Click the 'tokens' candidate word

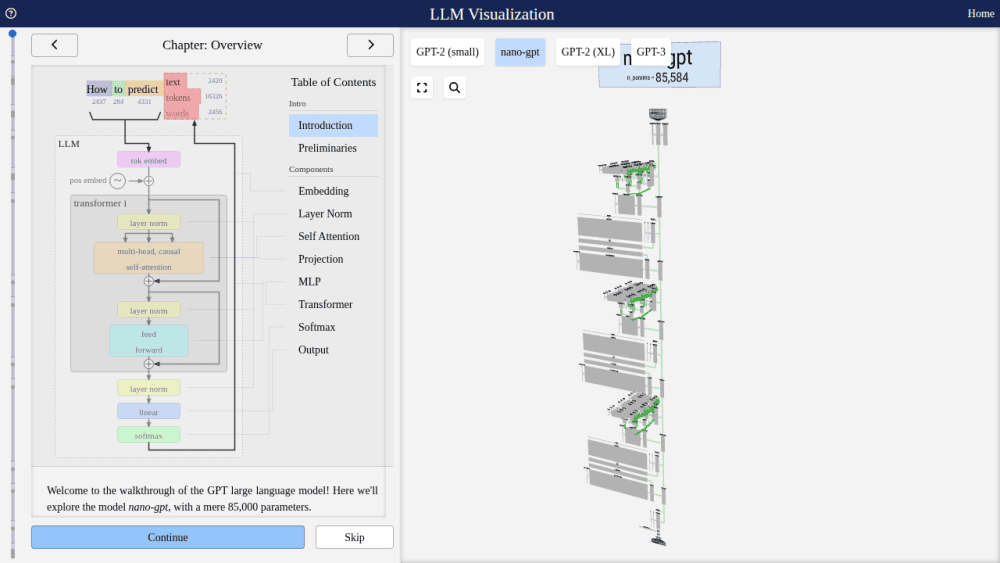click(178, 98)
